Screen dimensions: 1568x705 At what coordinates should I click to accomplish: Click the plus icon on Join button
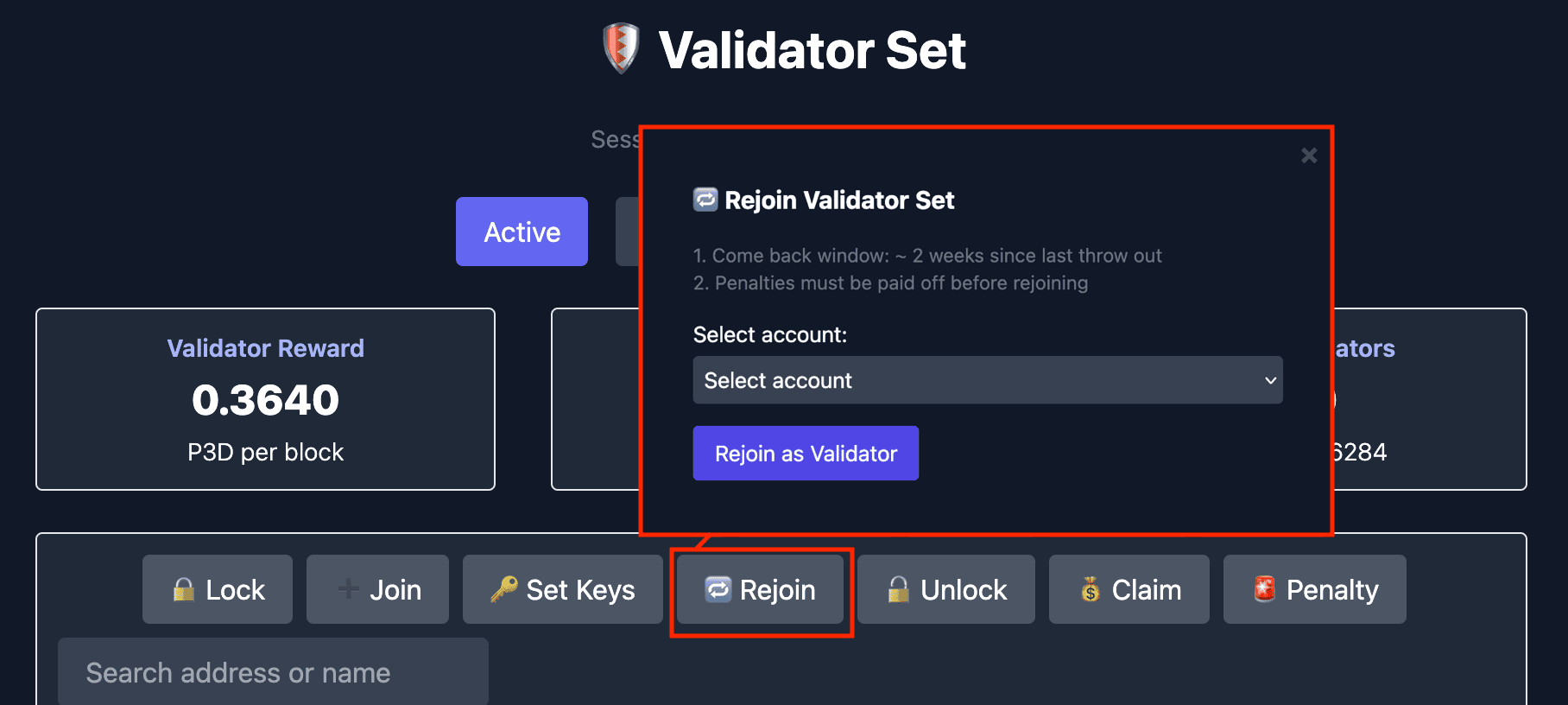coord(348,589)
